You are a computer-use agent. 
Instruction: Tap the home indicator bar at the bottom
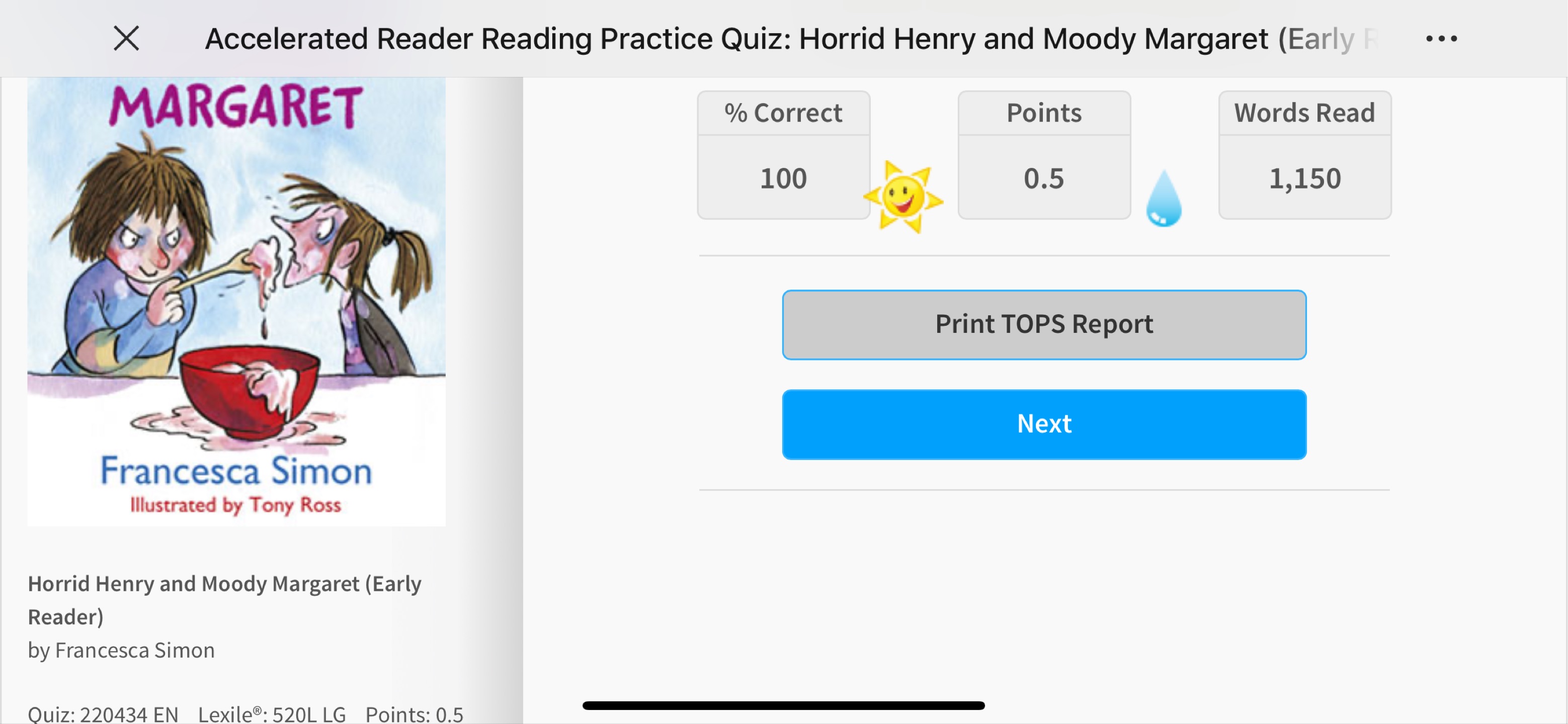pyautogui.click(x=783, y=706)
